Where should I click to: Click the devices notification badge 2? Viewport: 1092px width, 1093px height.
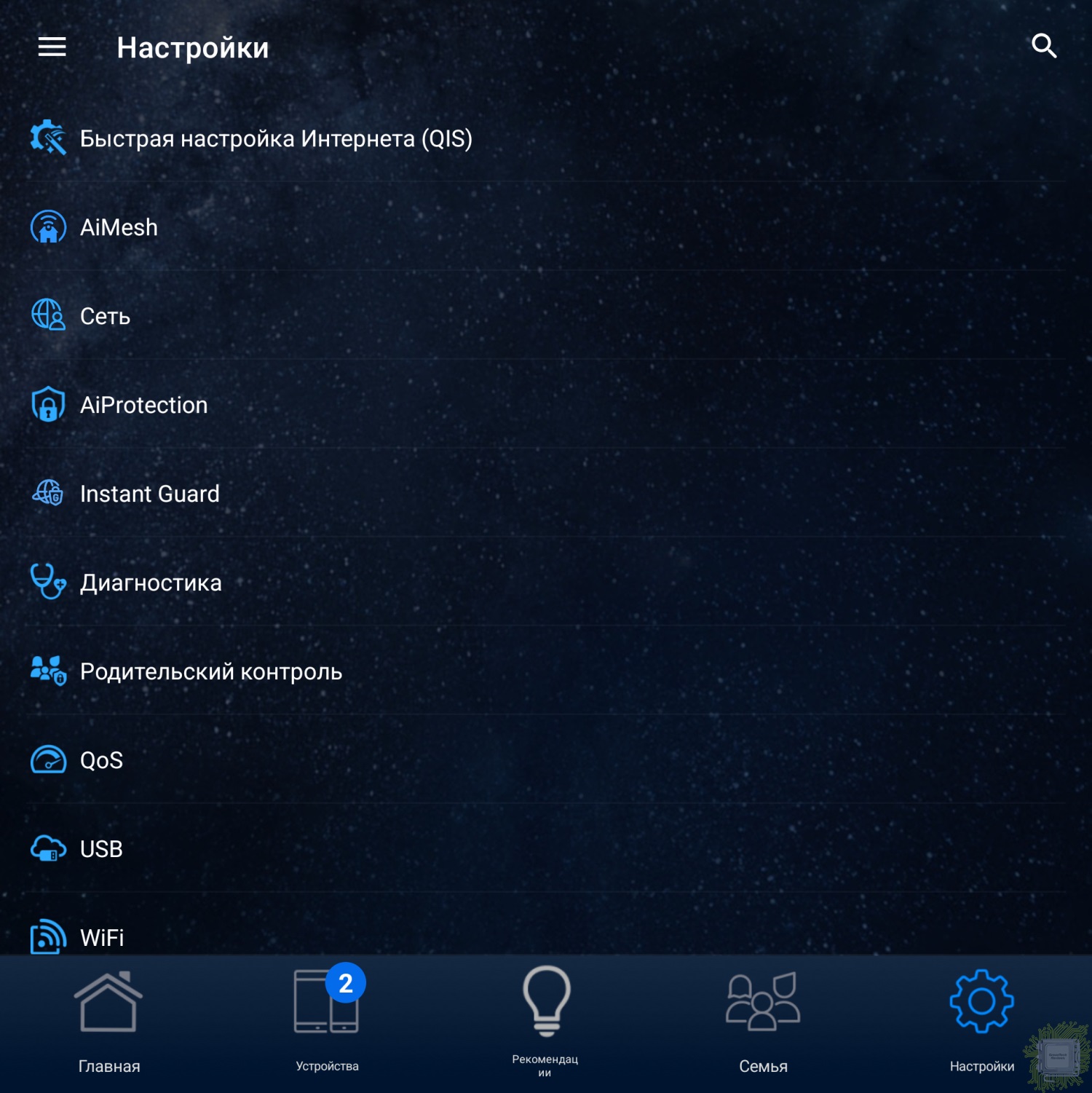click(346, 983)
